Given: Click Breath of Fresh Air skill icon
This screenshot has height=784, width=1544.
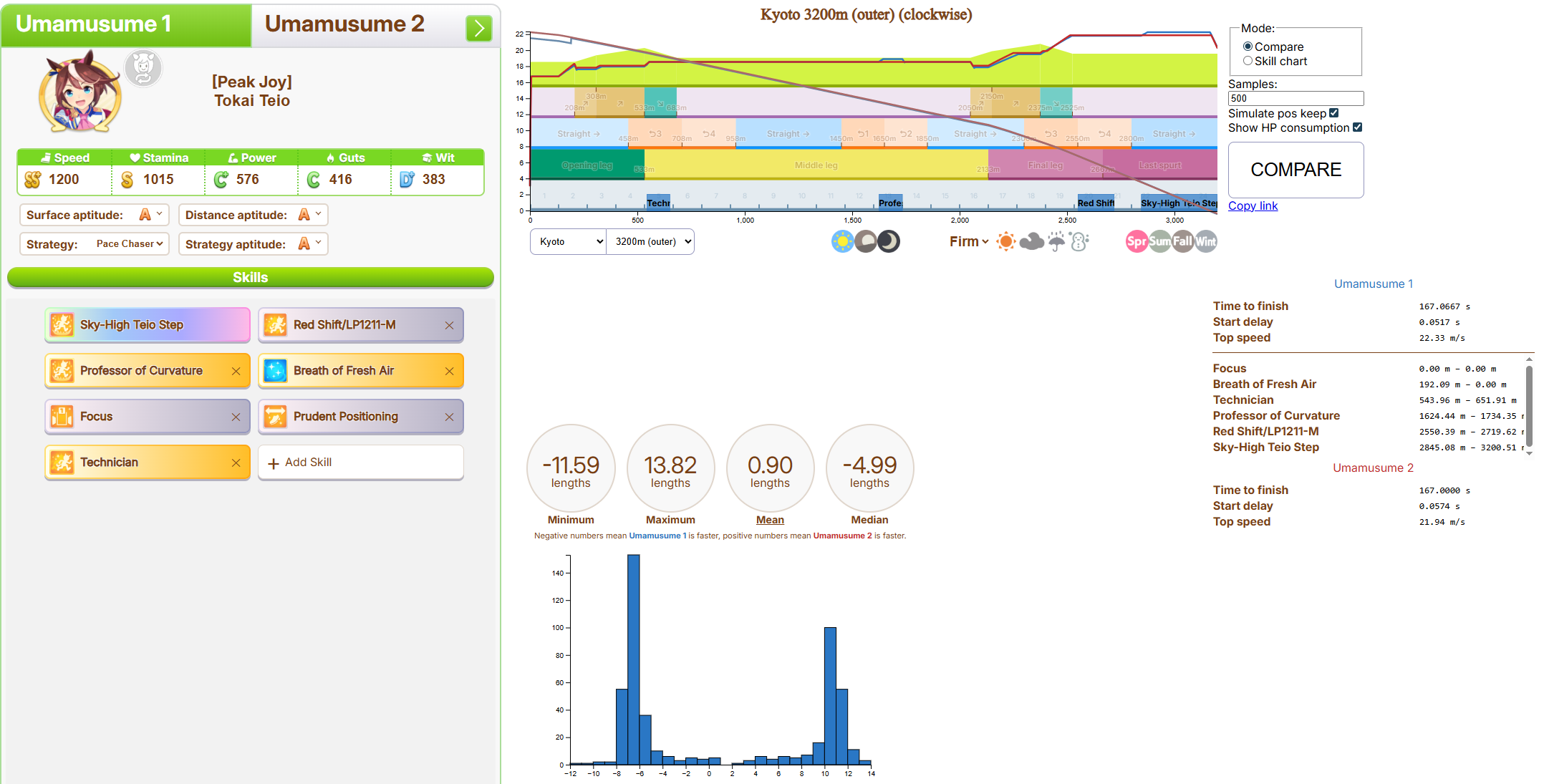Looking at the screenshot, I should (275, 371).
